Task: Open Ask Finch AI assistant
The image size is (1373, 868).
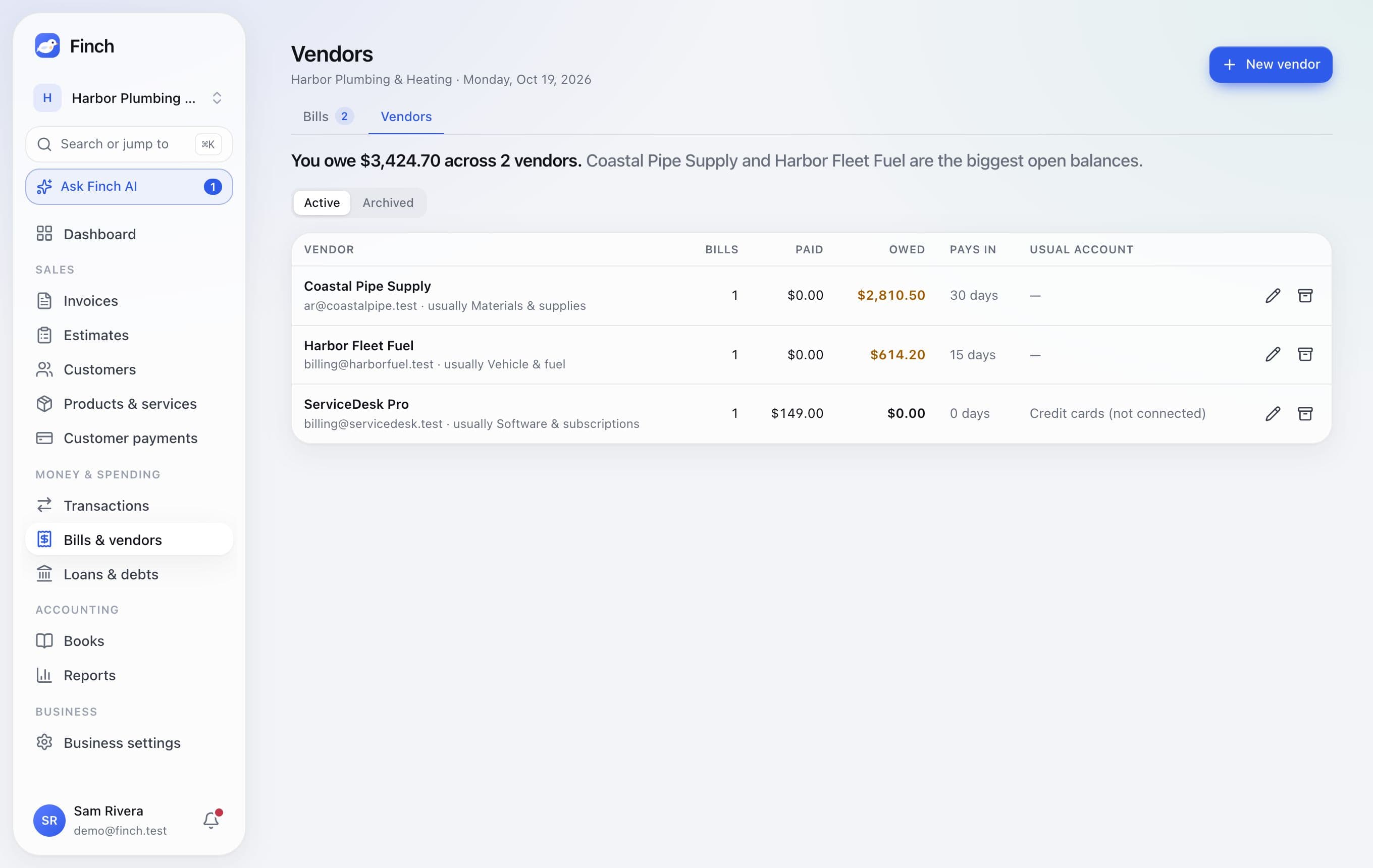Action: point(129,186)
